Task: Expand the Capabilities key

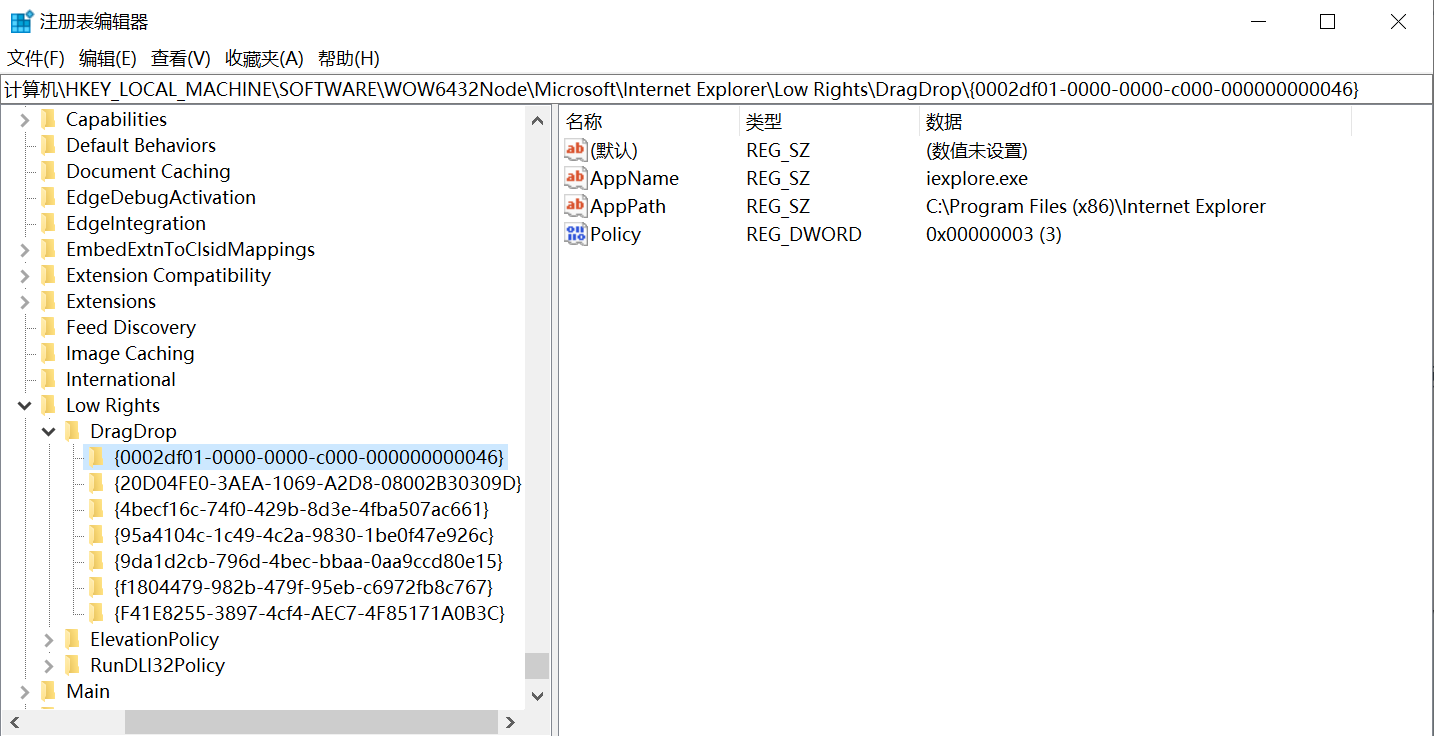Action: (25, 120)
